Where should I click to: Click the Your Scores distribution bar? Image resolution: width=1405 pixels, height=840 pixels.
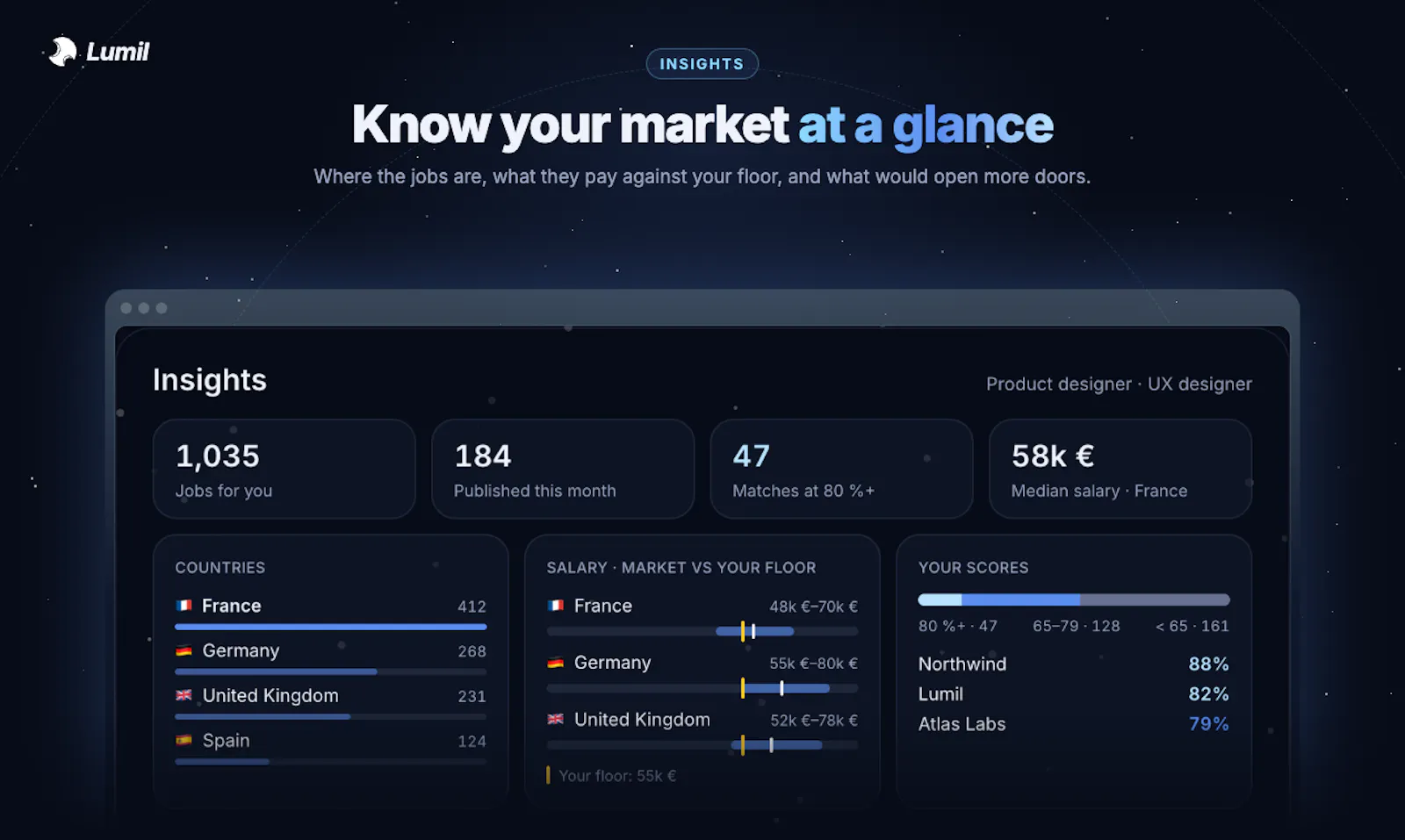point(1074,599)
